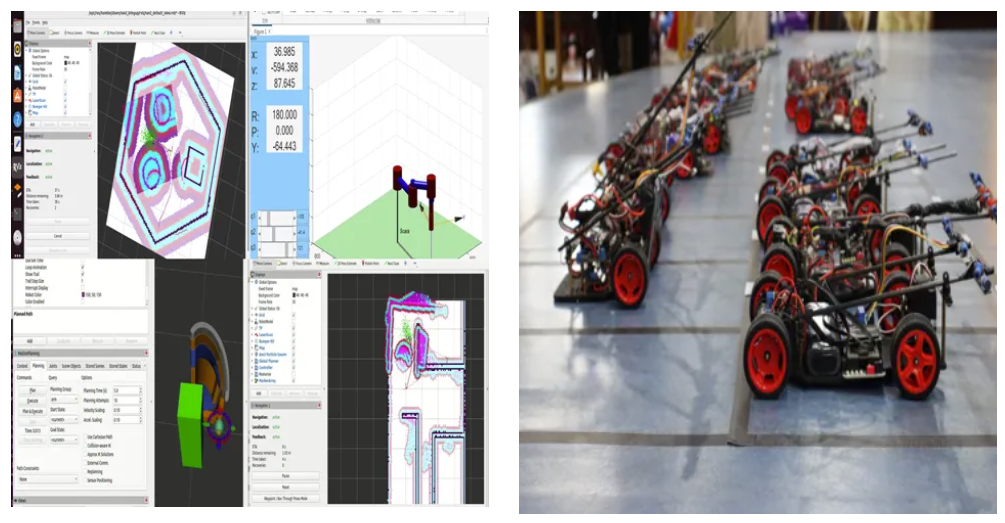This screenshot has width=1005, height=523.
Task: Click the Plan & Execute button
Action: point(33,411)
